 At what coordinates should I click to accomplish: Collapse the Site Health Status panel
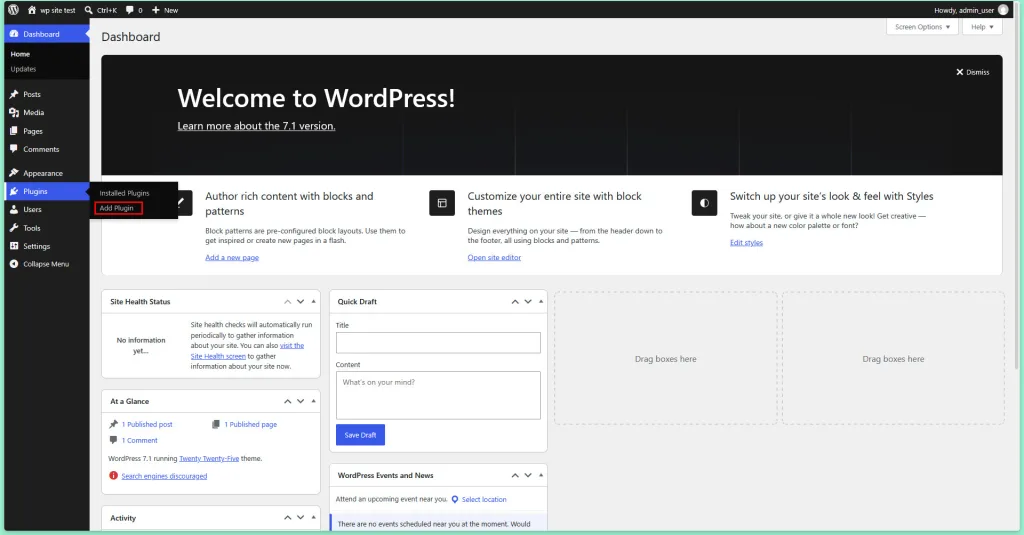tap(313, 302)
